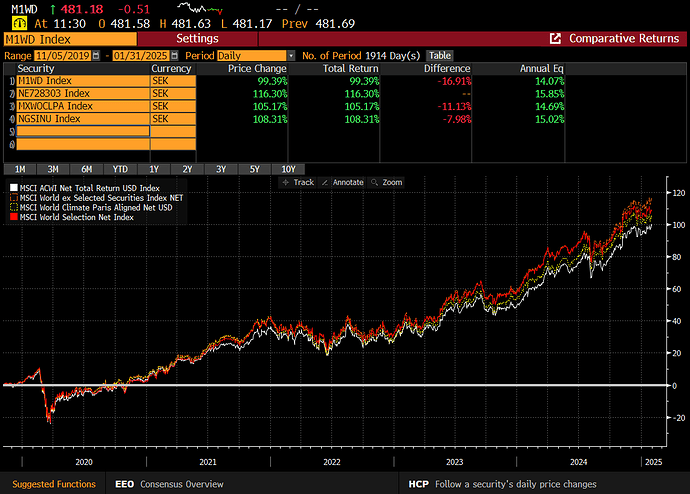This screenshot has height=494, width=690.
Task: Click the MSCI World ex Selected orange swatch
Action: click(x=14, y=198)
